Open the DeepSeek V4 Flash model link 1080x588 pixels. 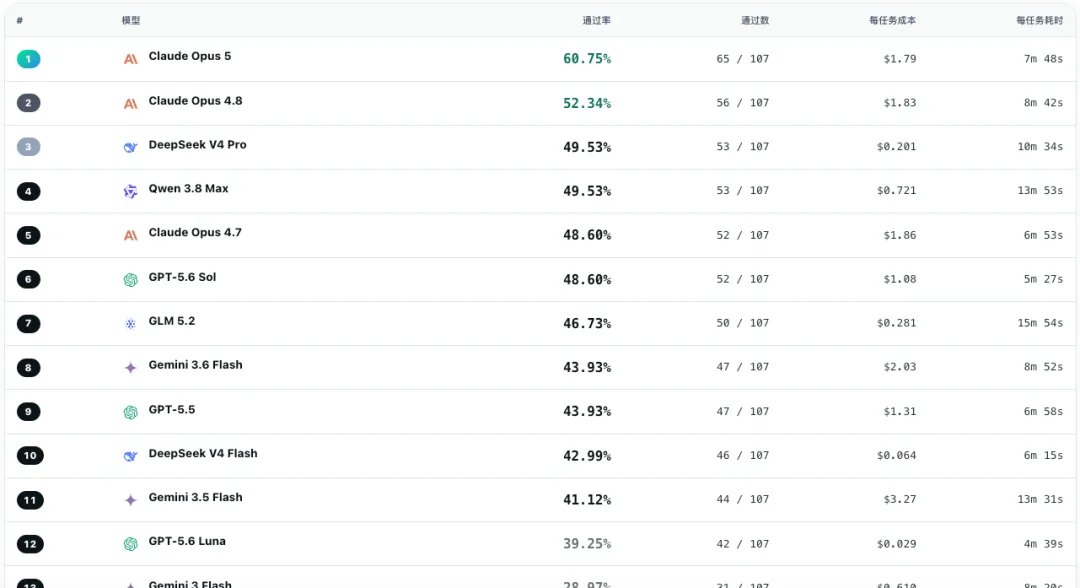point(203,453)
